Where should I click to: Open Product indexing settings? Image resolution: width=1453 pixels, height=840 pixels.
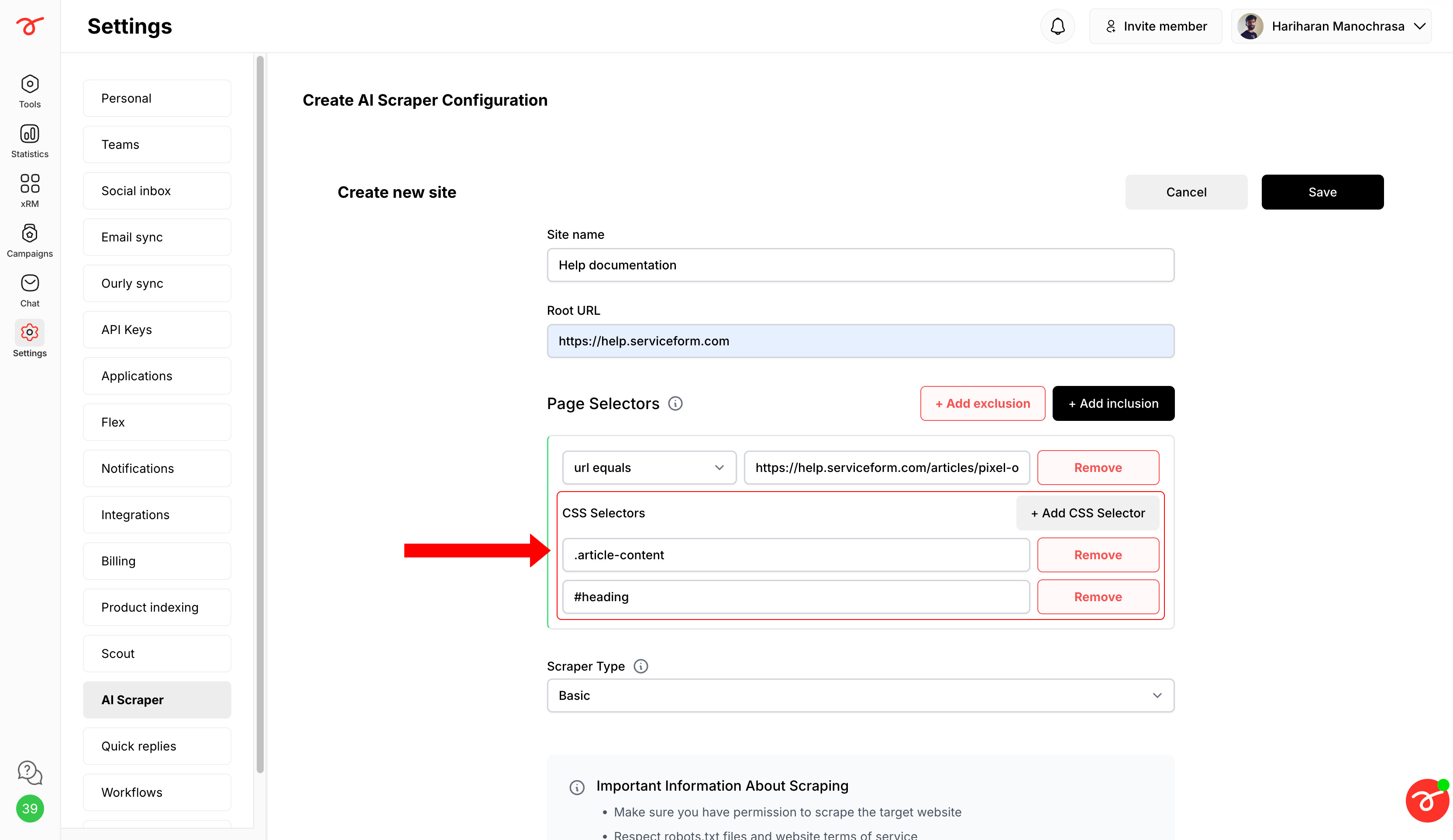[x=157, y=607]
